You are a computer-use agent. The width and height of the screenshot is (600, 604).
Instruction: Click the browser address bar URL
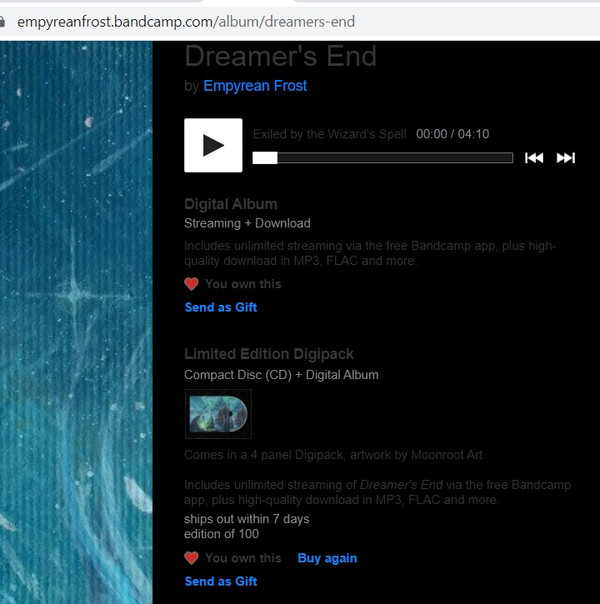[186, 22]
